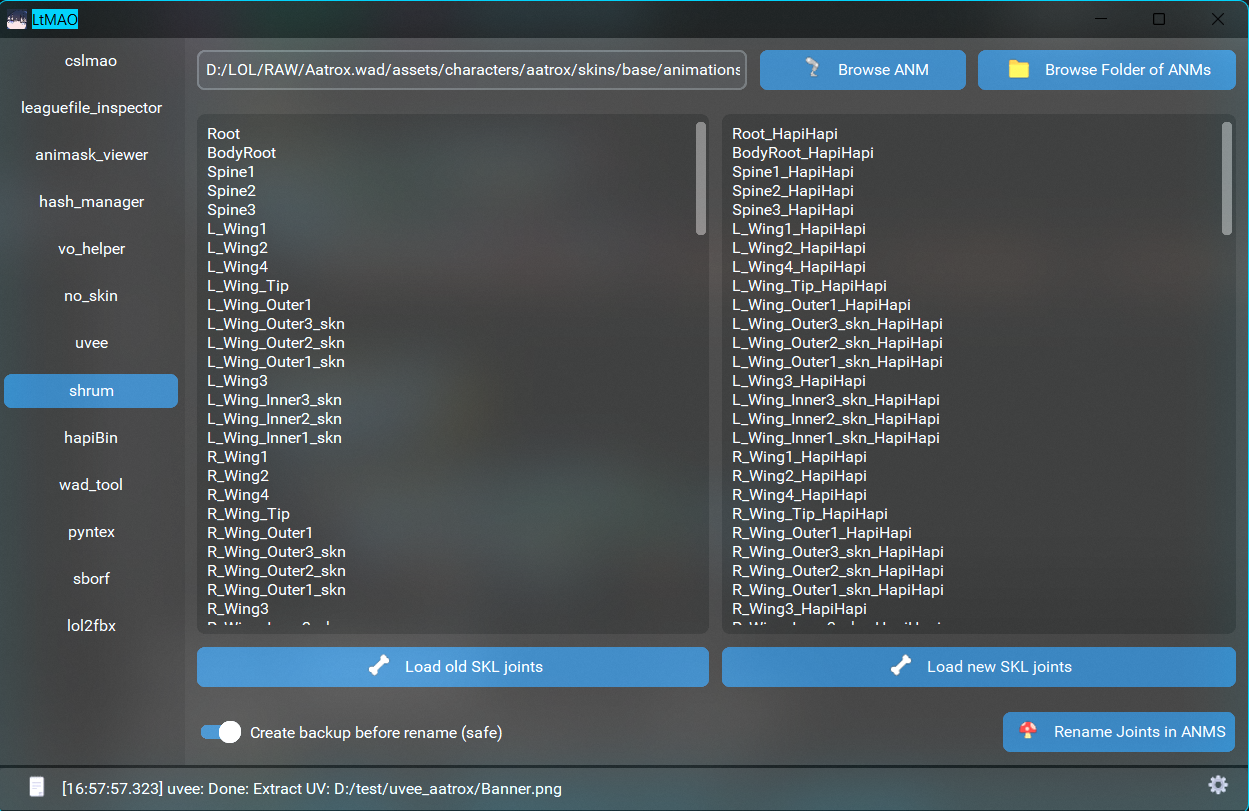Click the ANM path input field
The height and width of the screenshot is (811, 1249).
point(472,70)
